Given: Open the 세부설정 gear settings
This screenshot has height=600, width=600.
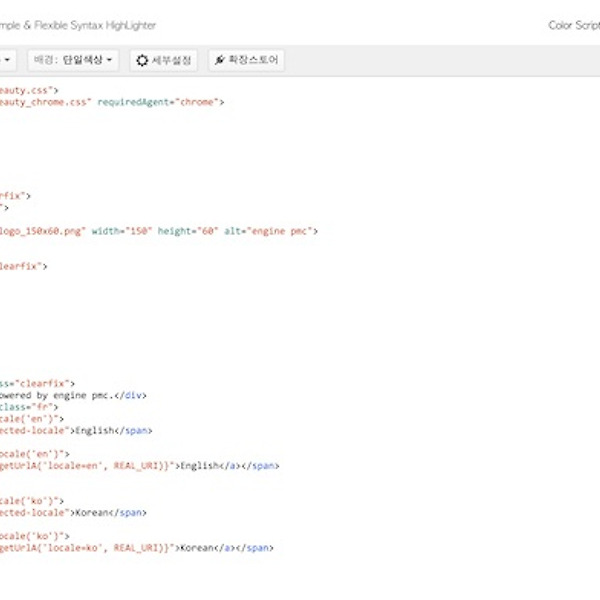Looking at the screenshot, I should tap(166, 61).
